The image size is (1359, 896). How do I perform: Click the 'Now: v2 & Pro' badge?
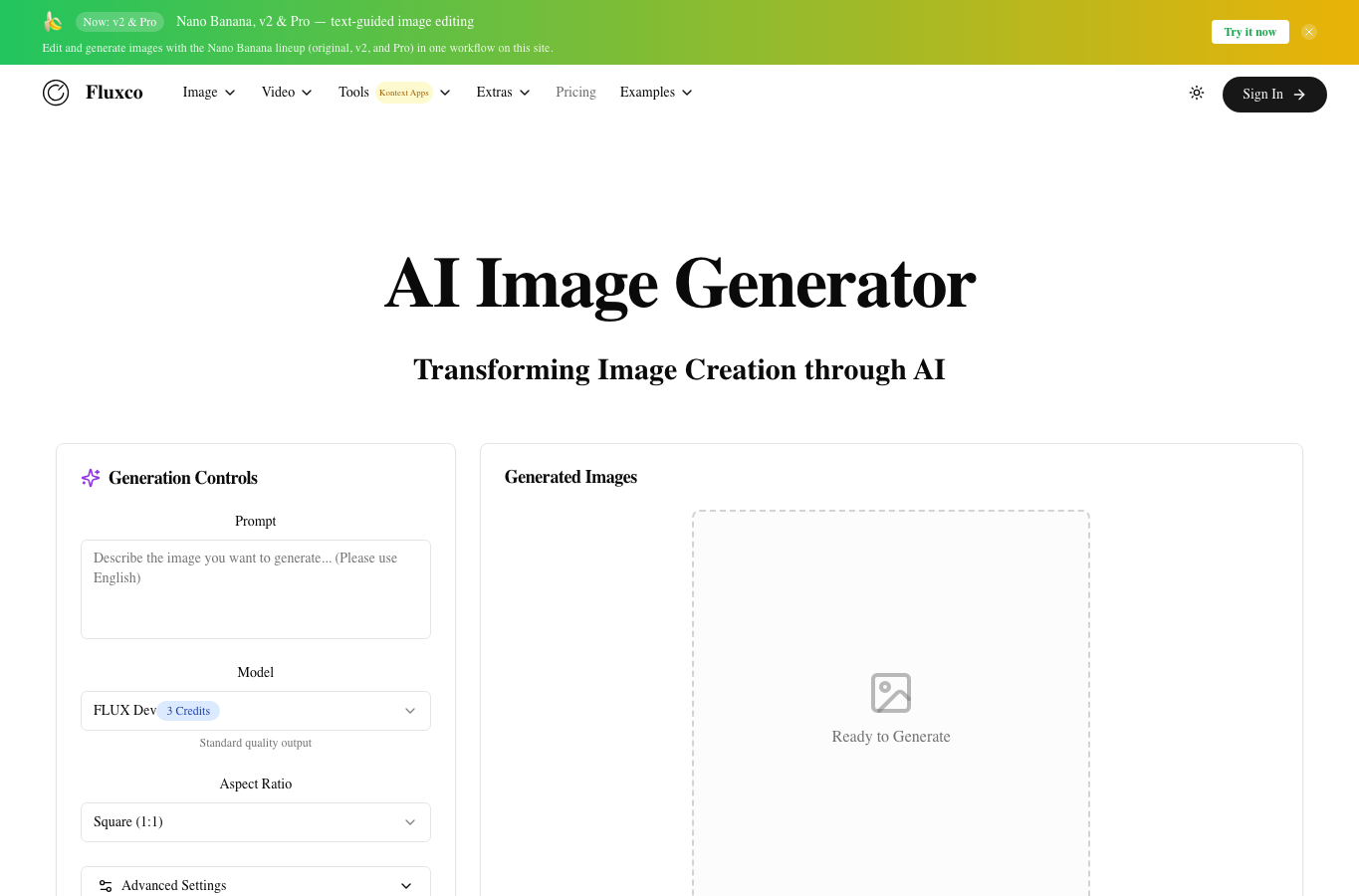coord(119,22)
